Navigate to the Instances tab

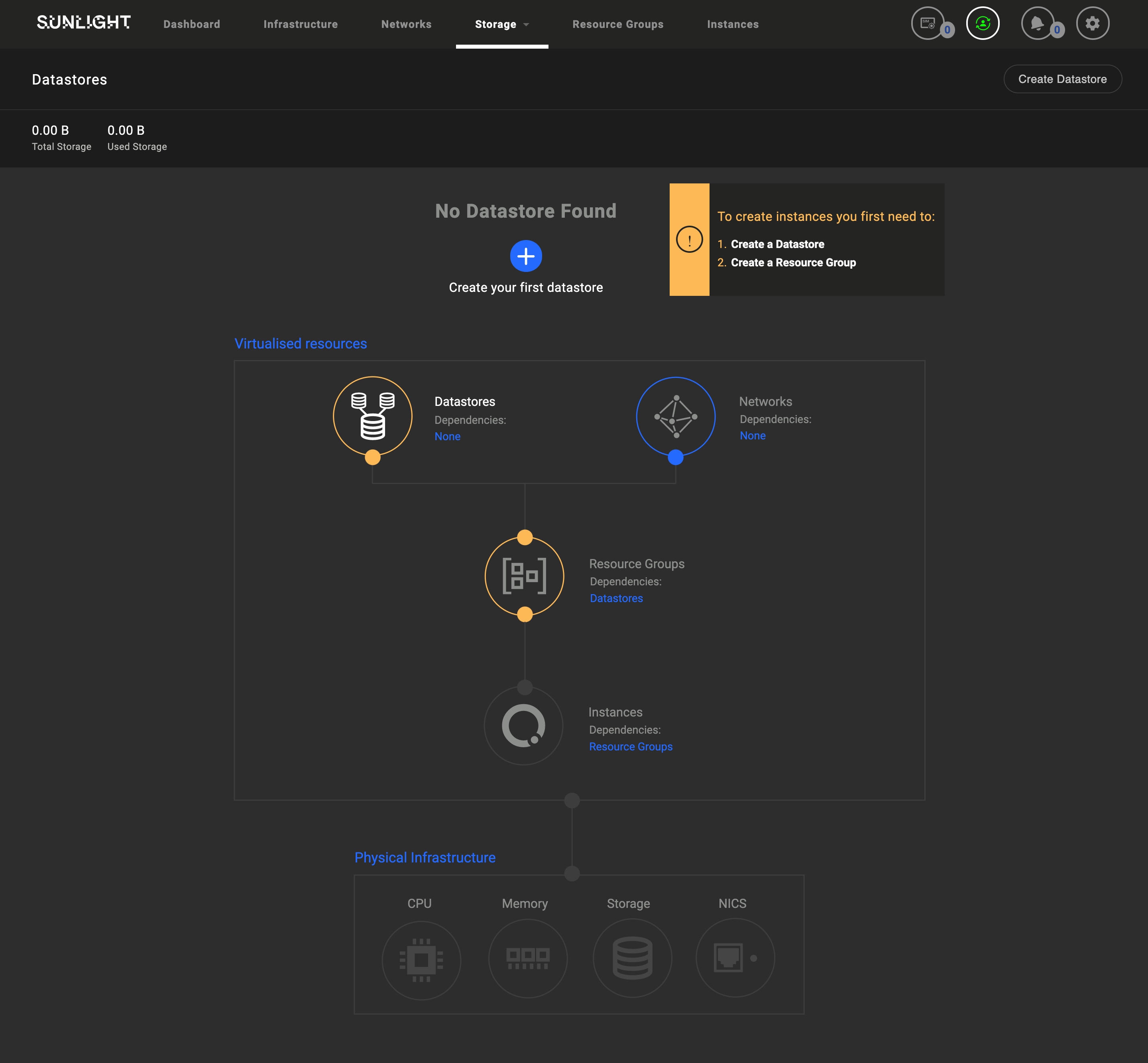pos(733,24)
